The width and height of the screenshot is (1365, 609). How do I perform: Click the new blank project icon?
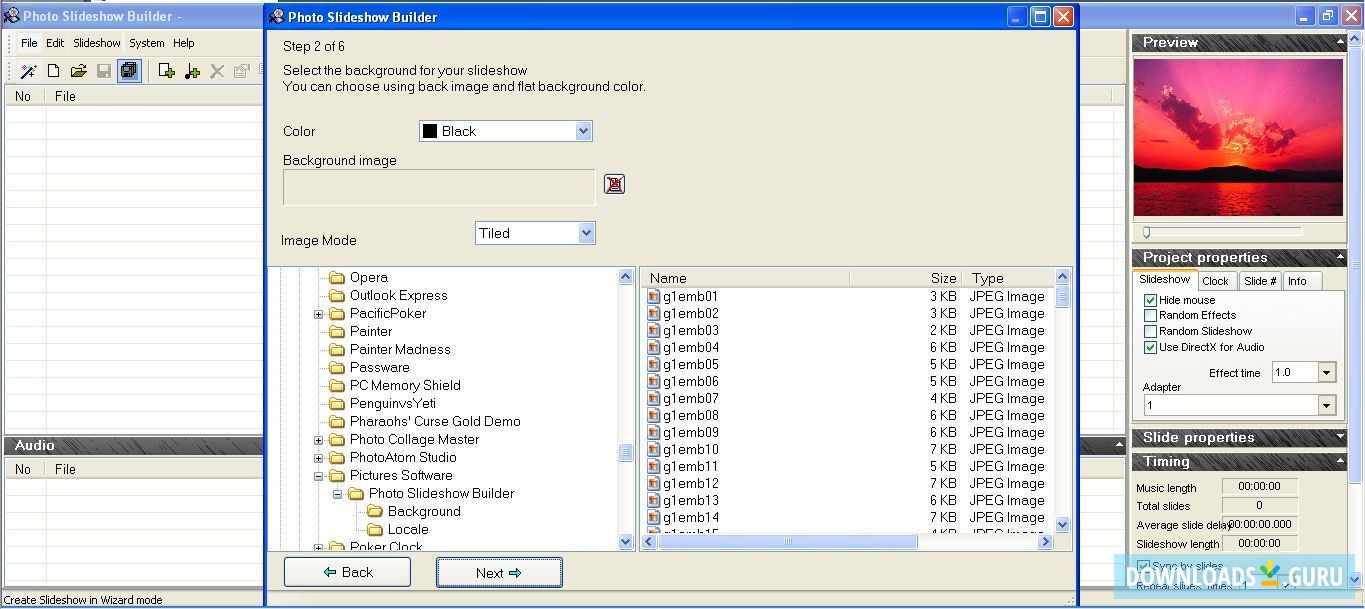pyautogui.click(x=53, y=71)
